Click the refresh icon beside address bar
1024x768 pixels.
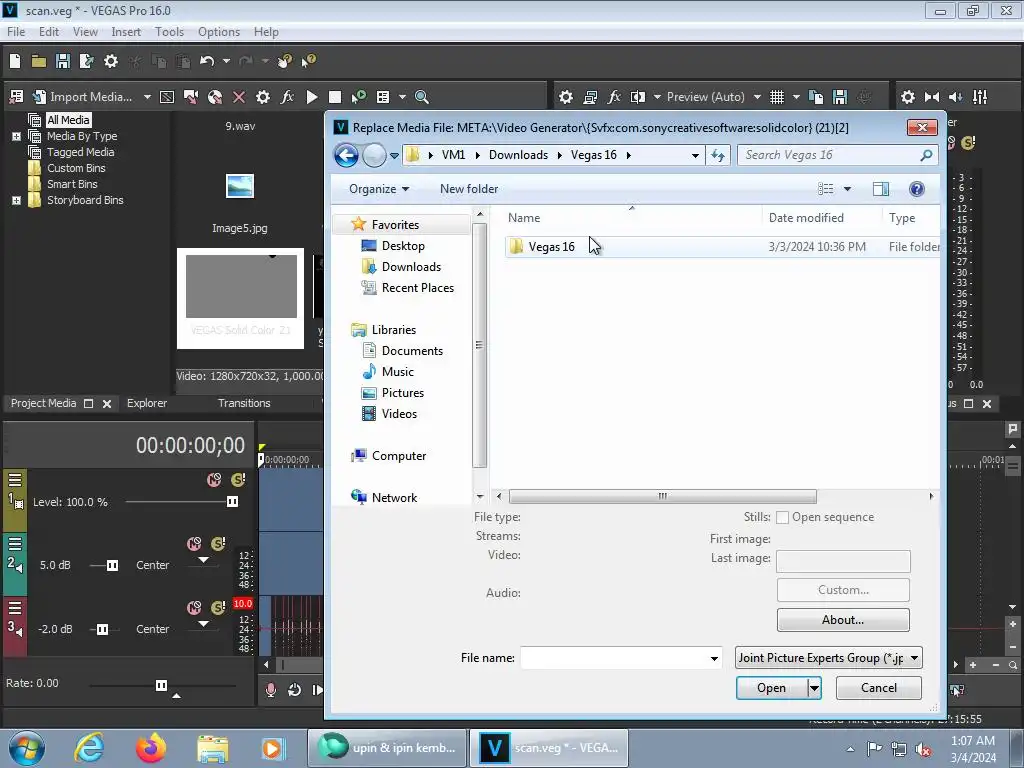tap(718, 155)
